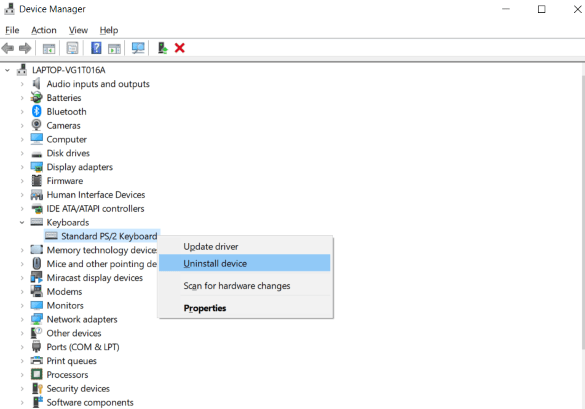This screenshot has height=409, width=585.
Task: Expand the Bluetooth category
Action: pyautogui.click(x=22, y=112)
